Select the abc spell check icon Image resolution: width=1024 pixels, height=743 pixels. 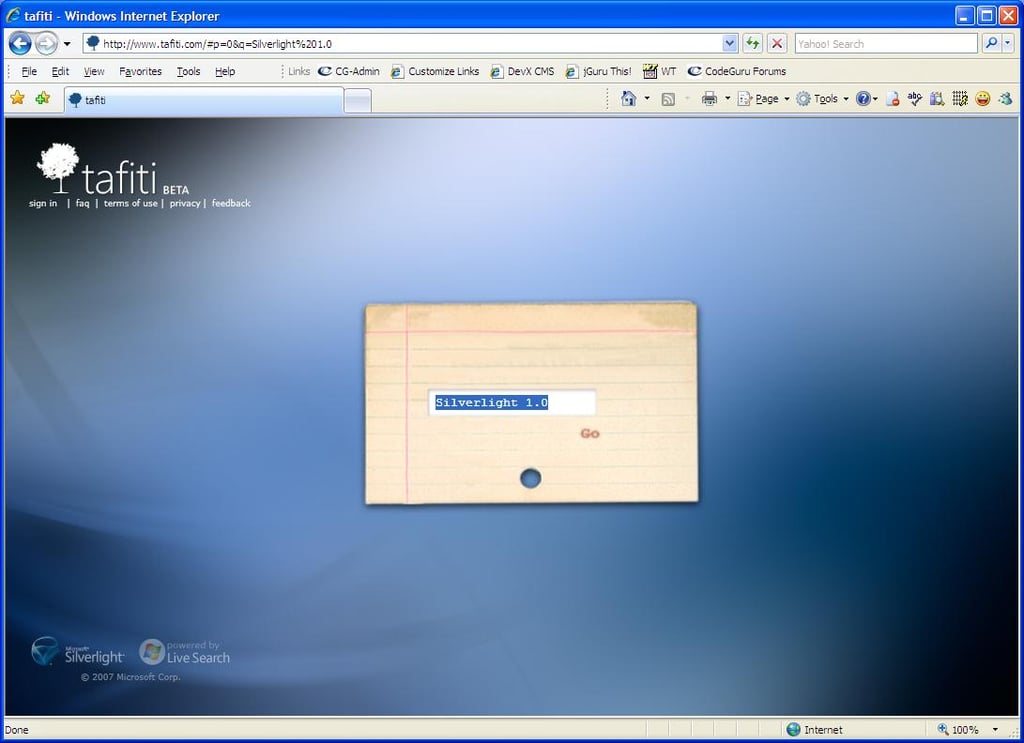tap(914, 98)
